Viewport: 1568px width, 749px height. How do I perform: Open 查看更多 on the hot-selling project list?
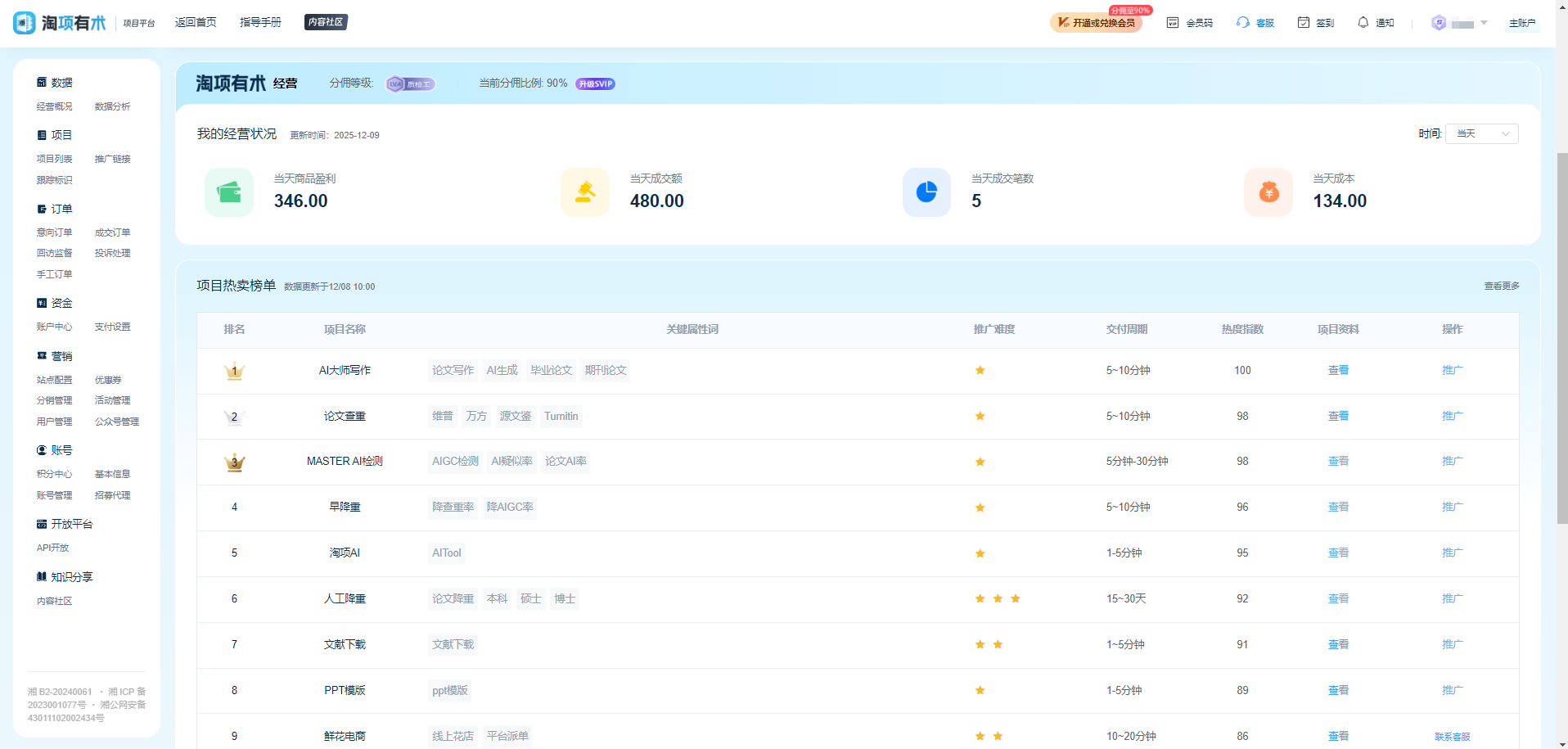point(1500,286)
